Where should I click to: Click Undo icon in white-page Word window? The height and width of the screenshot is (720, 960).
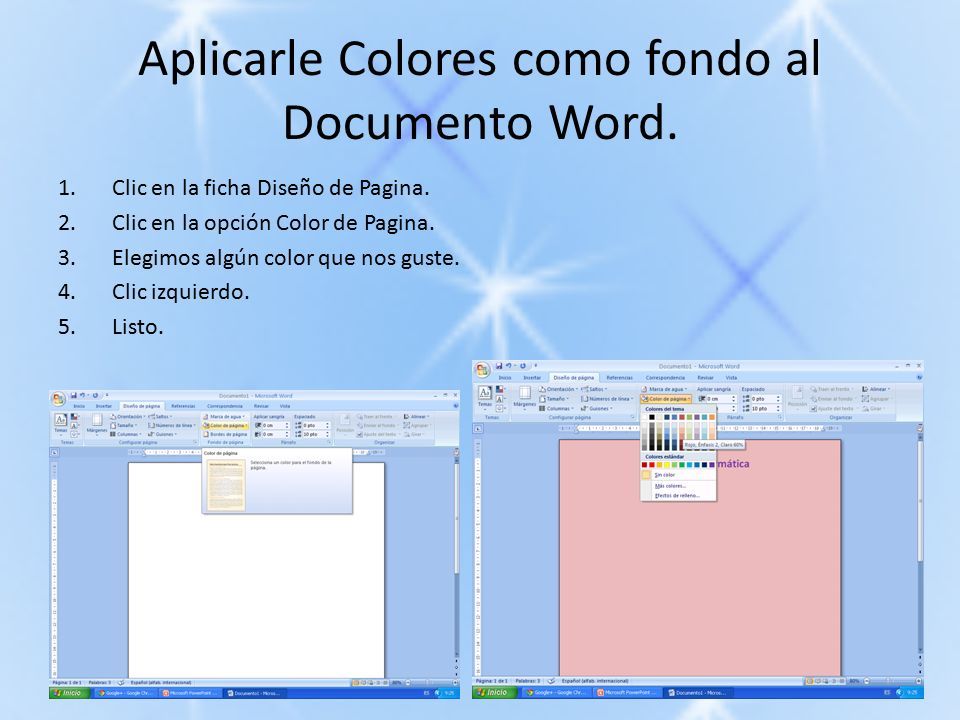point(83,396)
